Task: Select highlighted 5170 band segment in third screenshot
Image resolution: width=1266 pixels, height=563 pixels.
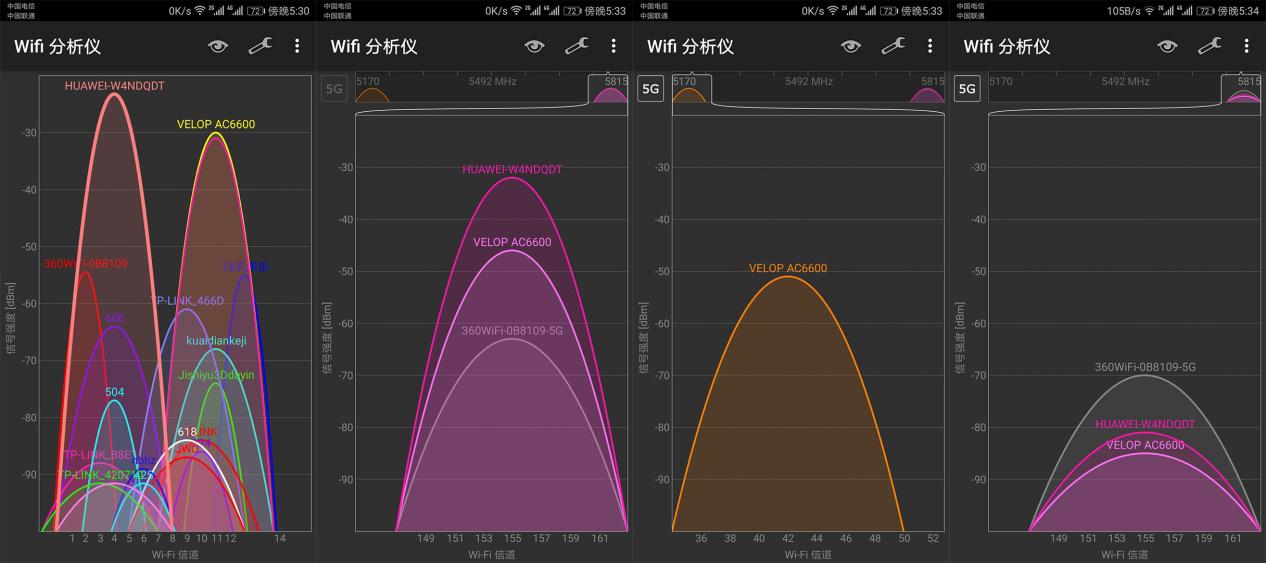Action: (x=690, y=89)
